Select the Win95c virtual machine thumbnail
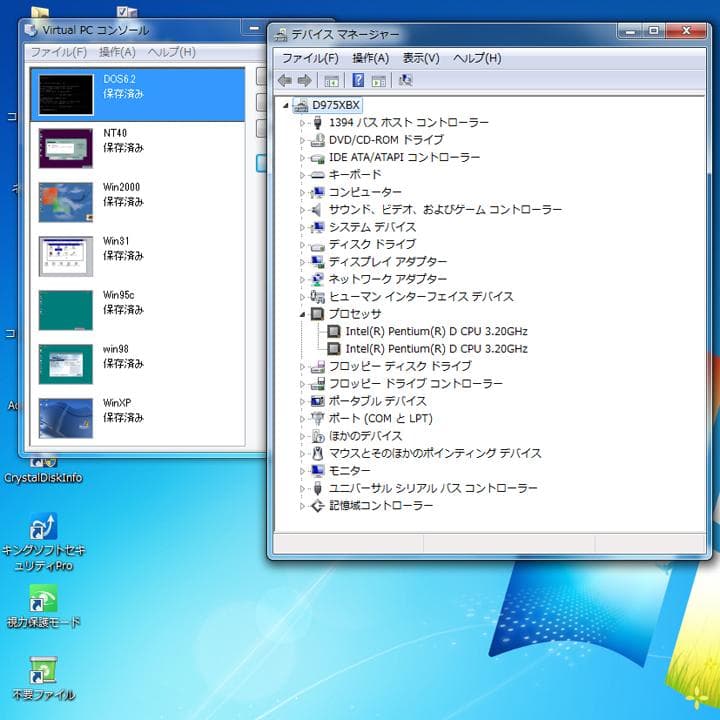 click(x=66, y=310)
